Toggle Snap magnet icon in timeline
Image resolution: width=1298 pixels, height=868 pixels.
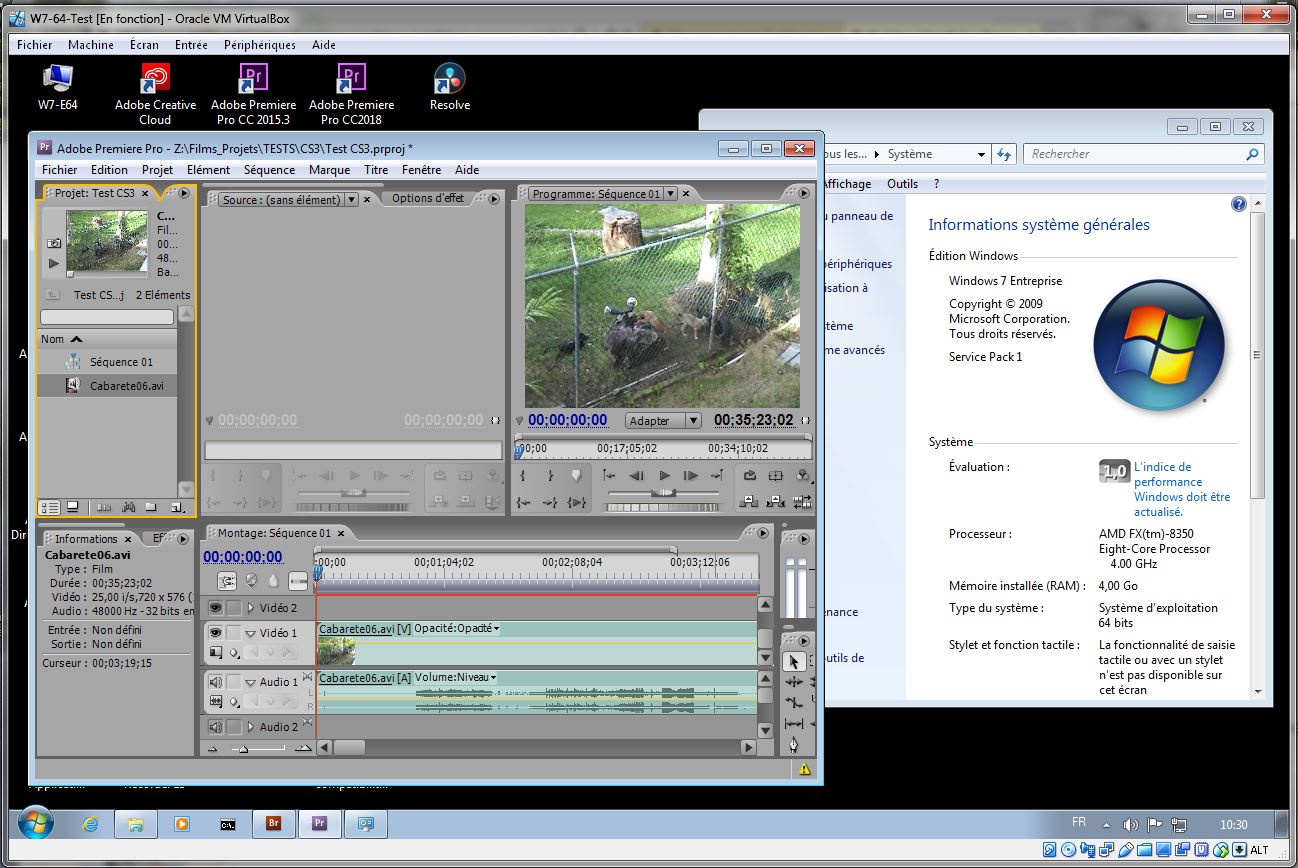pyautogui.click(x=228, y=580)
